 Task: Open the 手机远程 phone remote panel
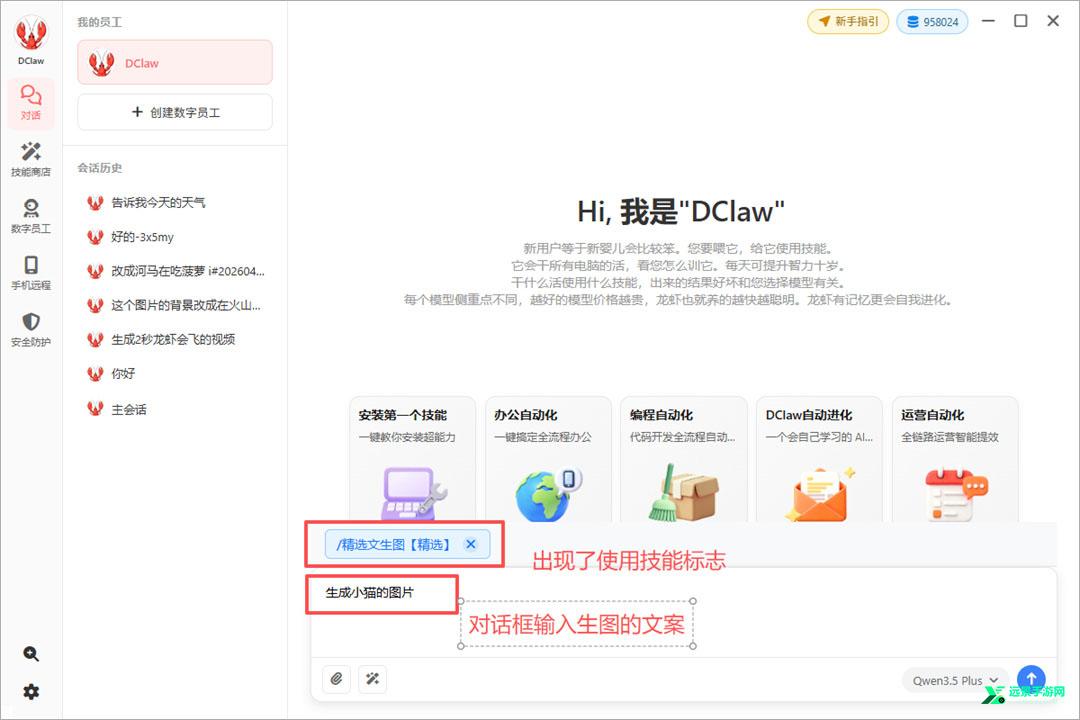[31, 272]
